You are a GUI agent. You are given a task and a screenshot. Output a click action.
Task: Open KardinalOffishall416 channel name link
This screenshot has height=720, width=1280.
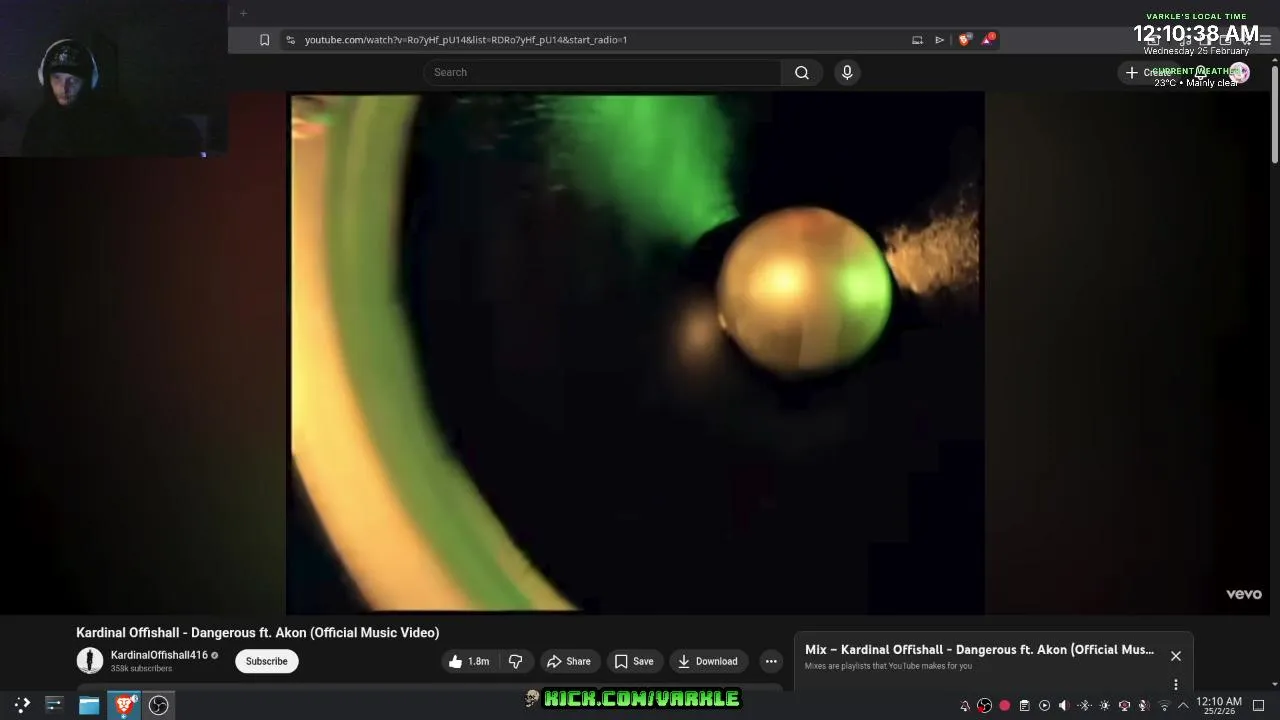[159, 655]
